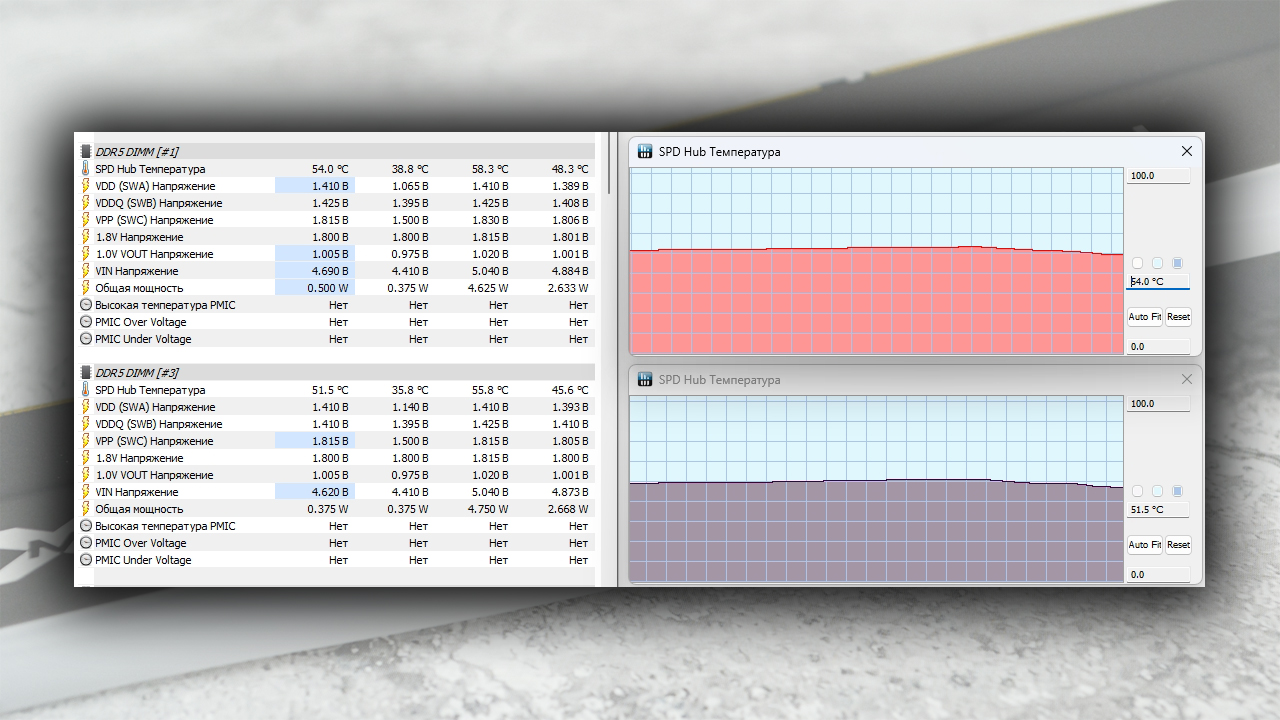Click Auto Fit in the 54.0 °C graph window
This screenshot has height=720, width=1280.
click(1145, 317)
